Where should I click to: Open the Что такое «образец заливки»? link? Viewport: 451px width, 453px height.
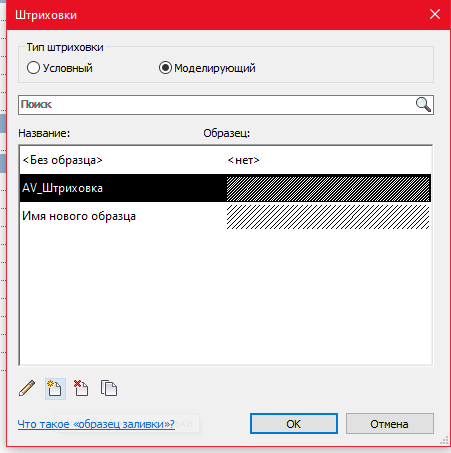pos(96,424)
